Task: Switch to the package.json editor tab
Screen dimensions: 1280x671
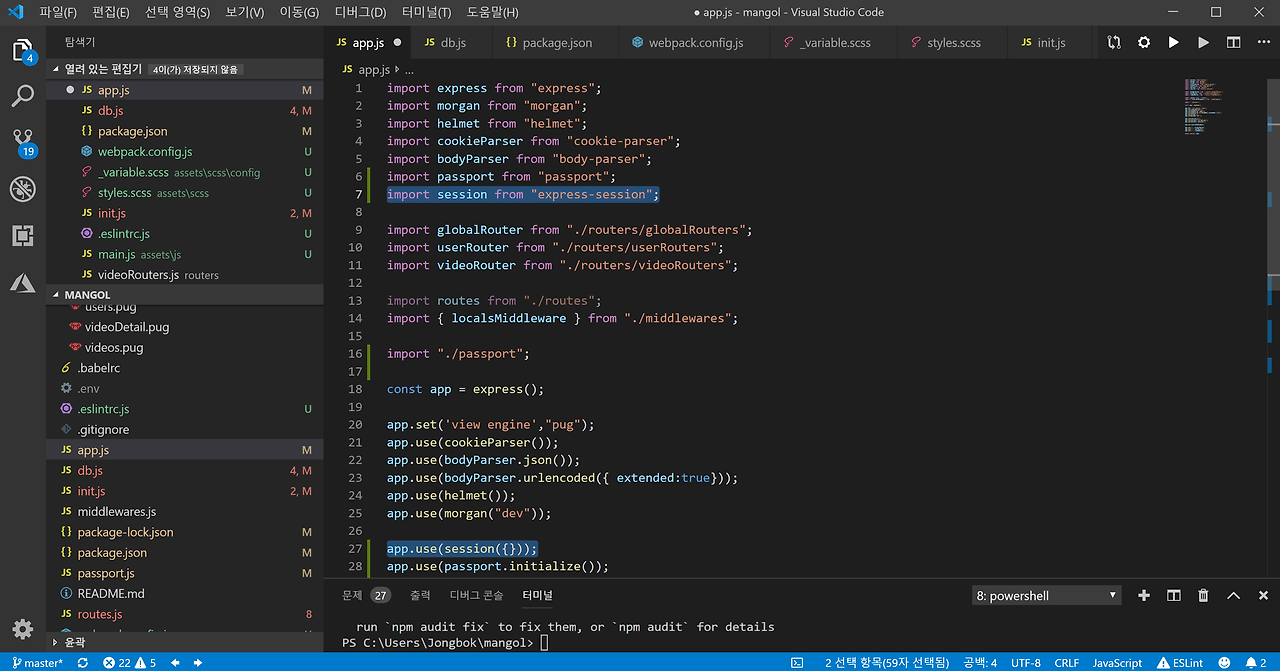Action: [556, 43]
